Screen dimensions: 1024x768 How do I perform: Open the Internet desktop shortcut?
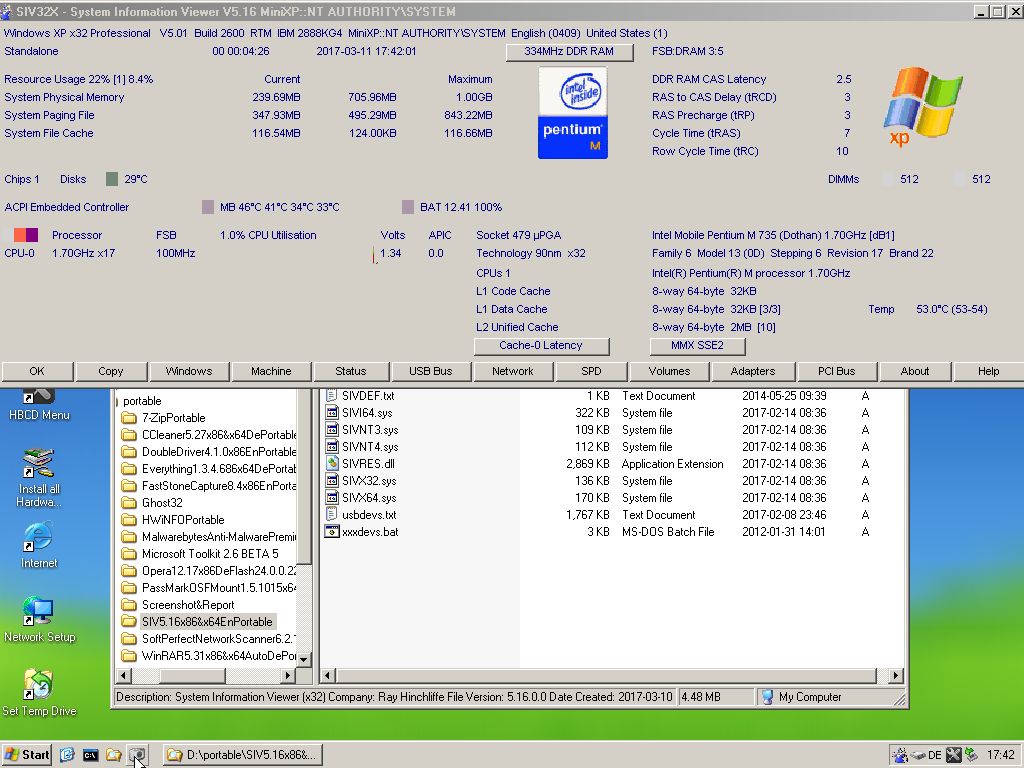coord(39,545)
